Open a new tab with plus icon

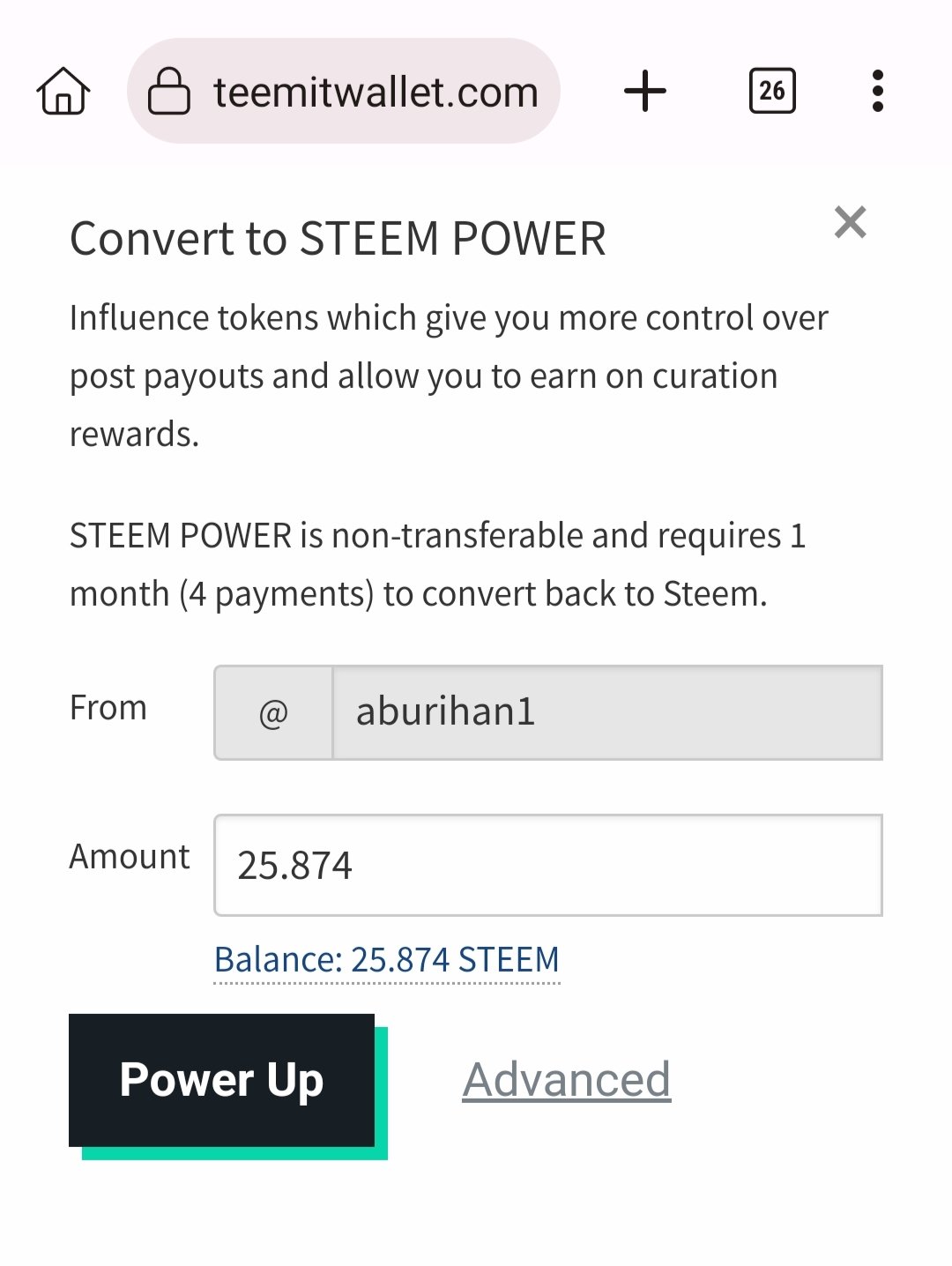[645, 91]
